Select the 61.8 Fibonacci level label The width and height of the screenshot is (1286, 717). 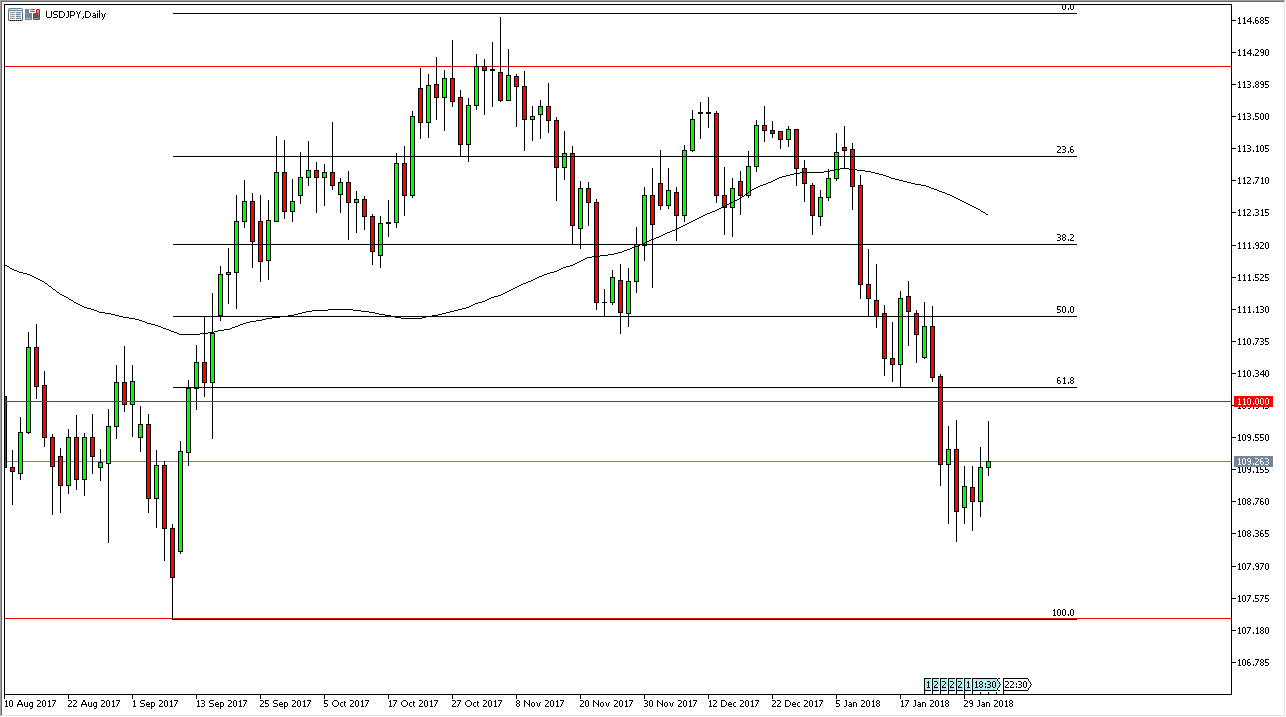[1064, 380]
